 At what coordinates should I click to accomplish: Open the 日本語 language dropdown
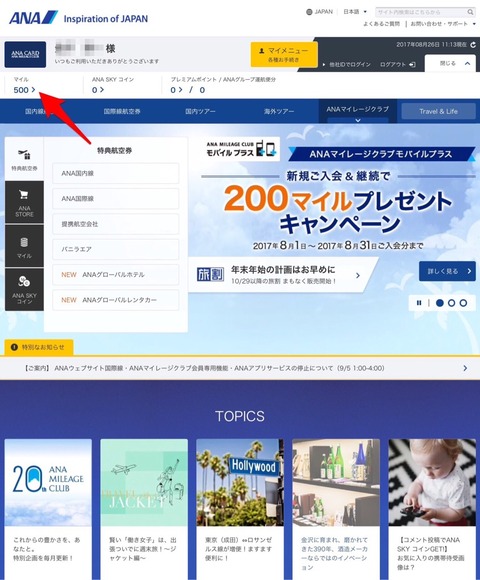(x=355, y=12)
